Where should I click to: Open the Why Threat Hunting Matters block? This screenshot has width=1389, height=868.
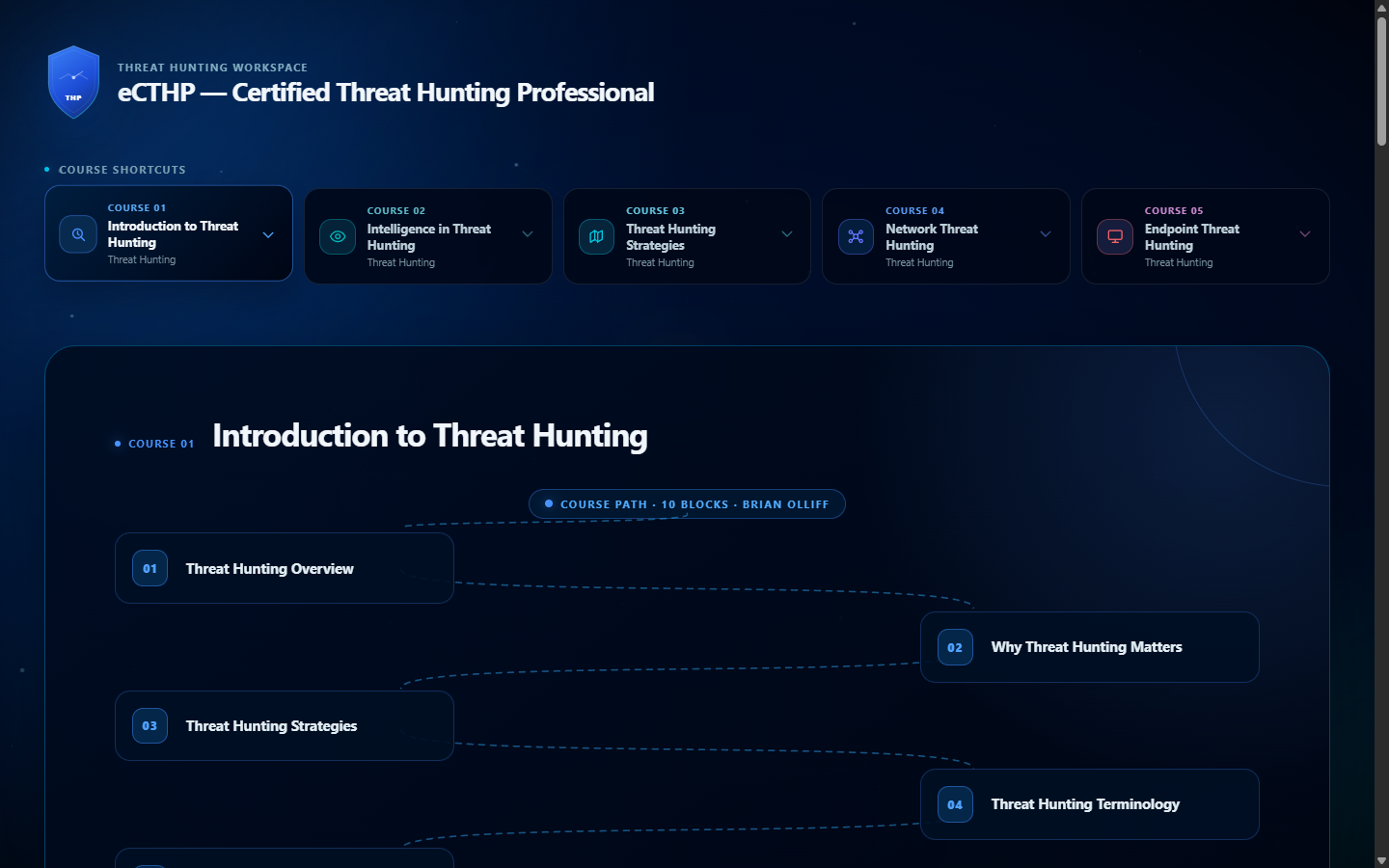[1090, 647]
